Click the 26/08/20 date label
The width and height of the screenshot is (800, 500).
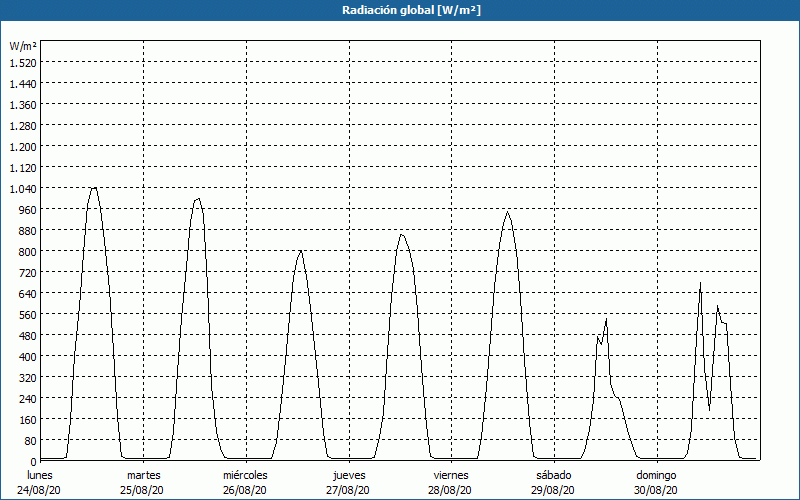(245, 490)
